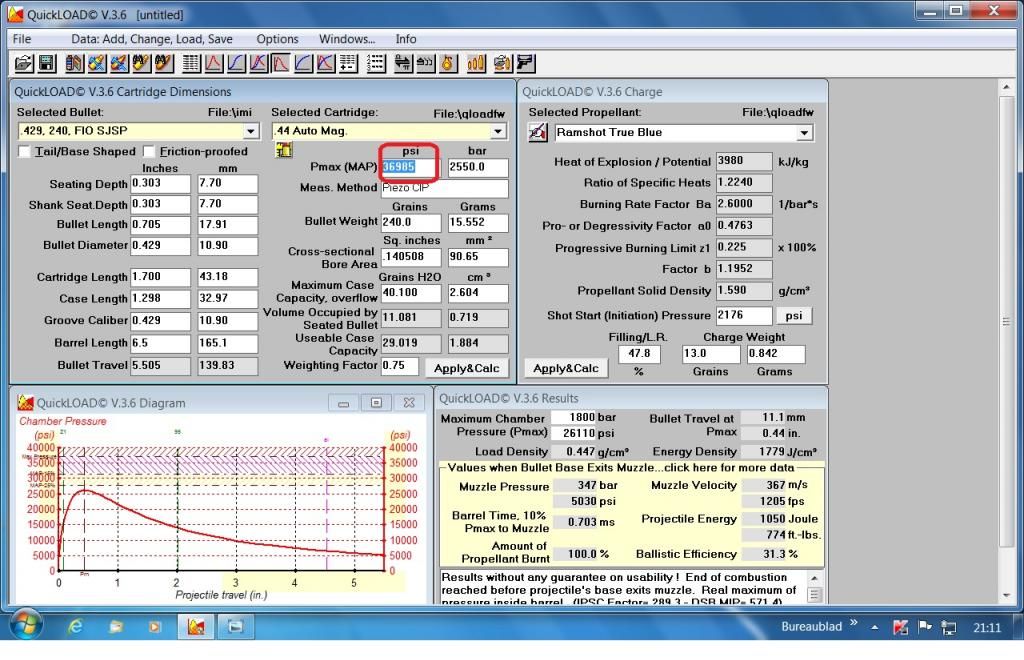Click Apply&Calc in the Charge panel
1024x660 pixels.
point(565,368)
